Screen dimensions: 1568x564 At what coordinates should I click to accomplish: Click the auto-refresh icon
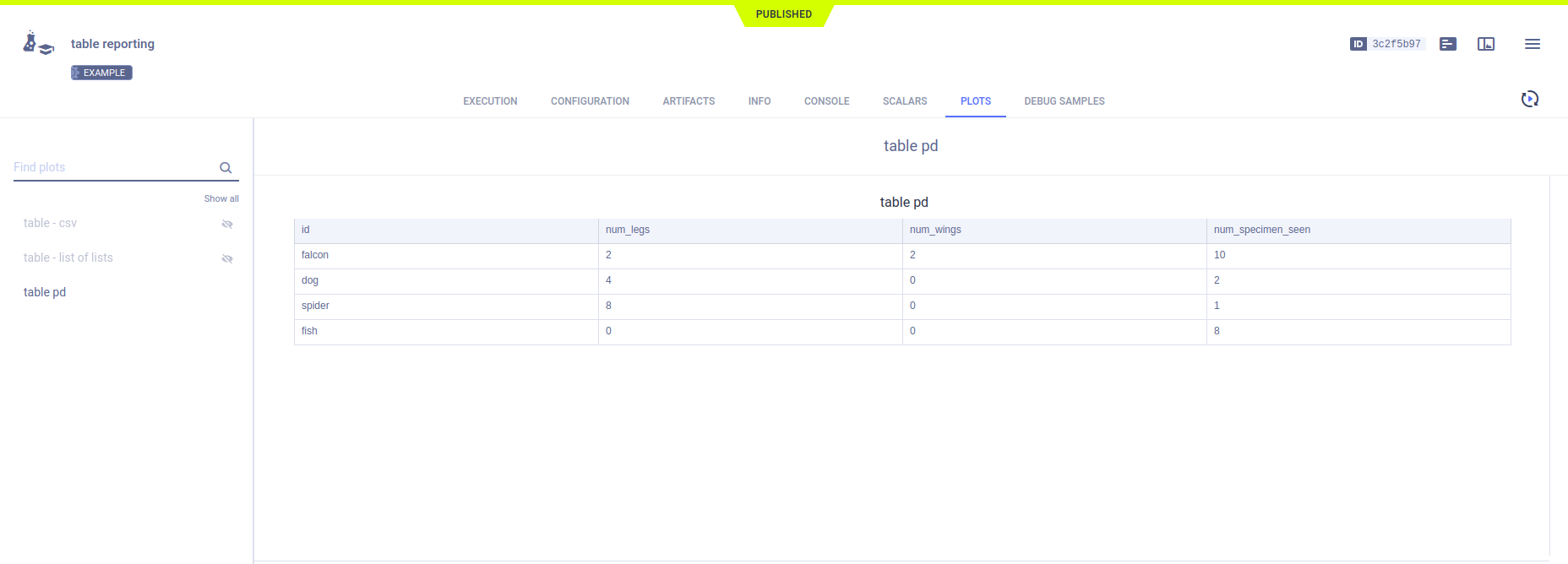(x=1529, y=100)
